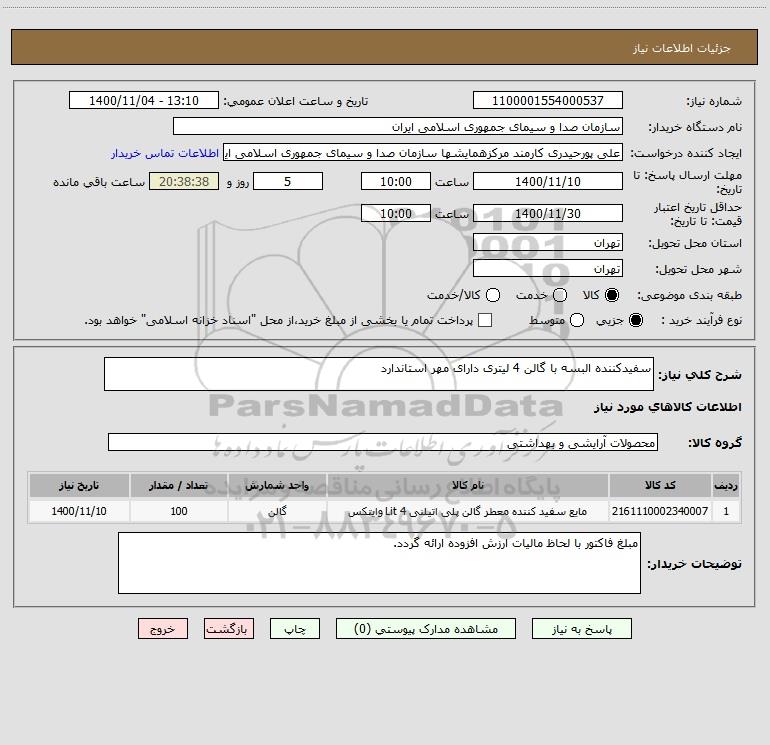Open اطلاعات تماس خریدار link
The image size is (770, 745).
[x=165, y=153]
